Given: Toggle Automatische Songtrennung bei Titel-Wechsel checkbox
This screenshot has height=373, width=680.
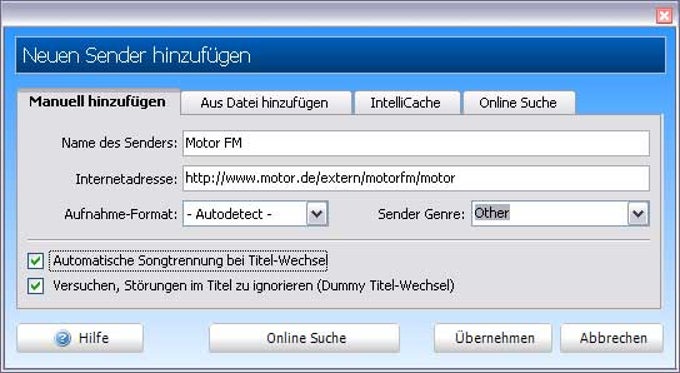Looking at the screenshot, I should tap(36, 261).
